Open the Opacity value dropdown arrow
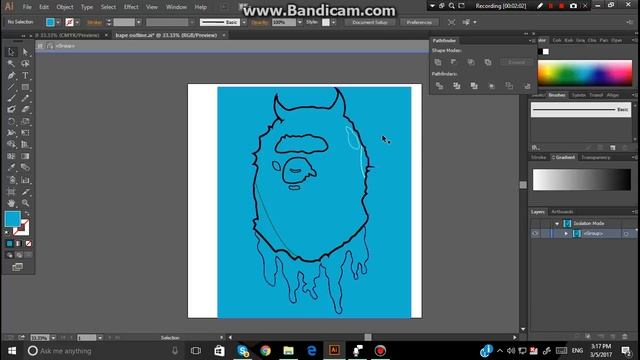The height and width of the screenshot is (360, 640). point(300,22)
